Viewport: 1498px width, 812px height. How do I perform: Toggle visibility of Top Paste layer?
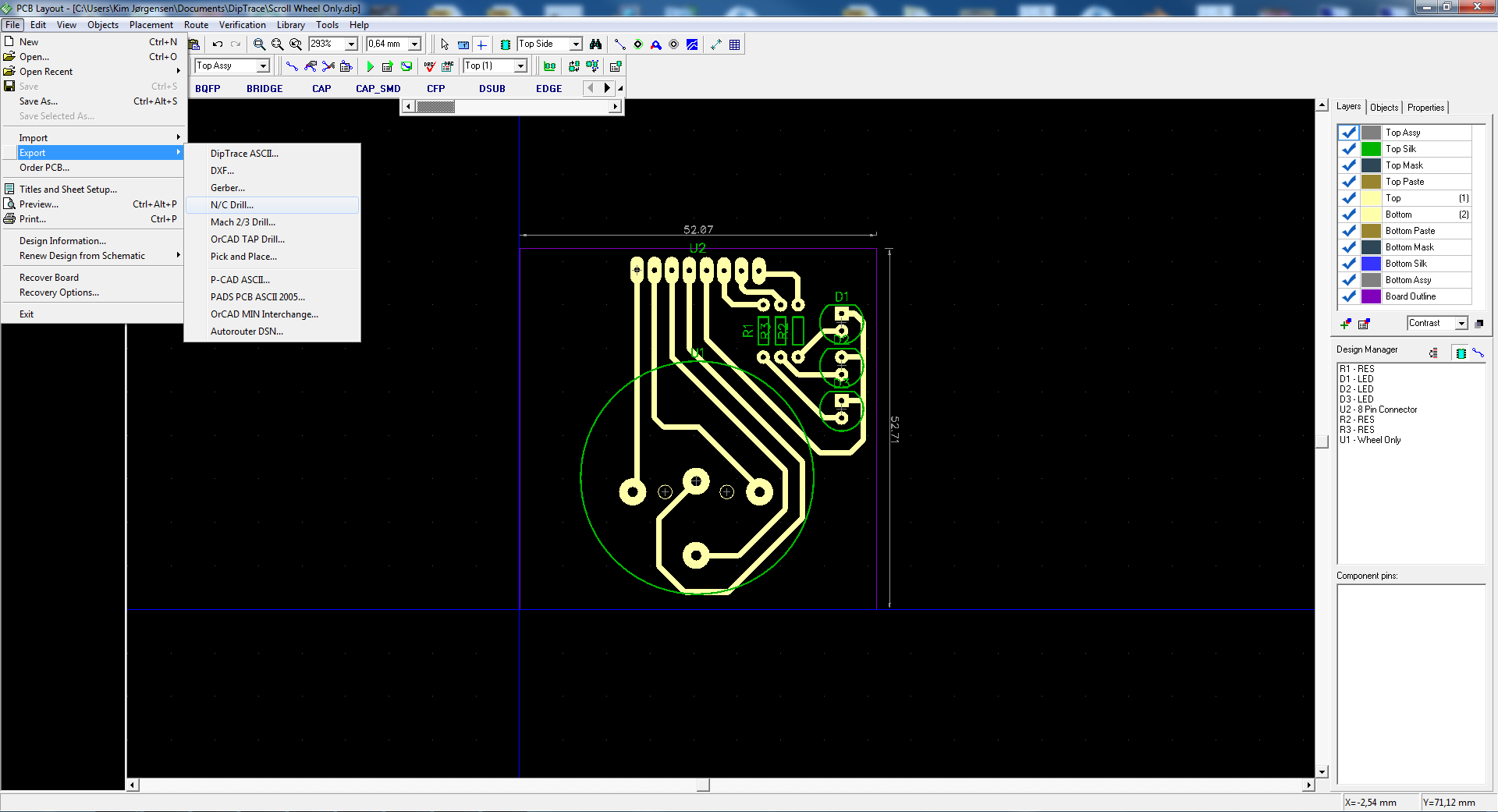click(1348, 182)
